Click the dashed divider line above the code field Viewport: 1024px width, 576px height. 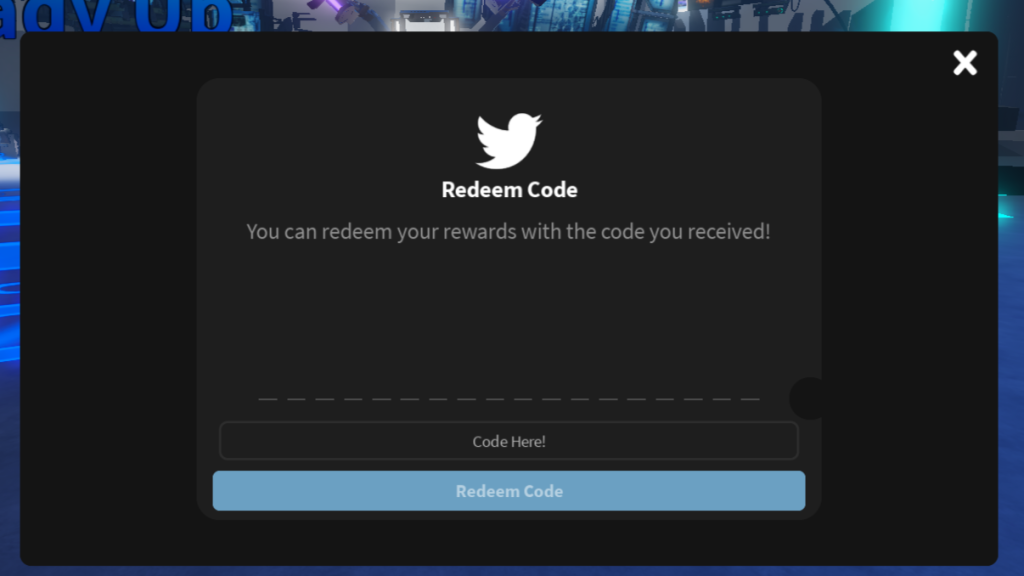[509, 398]
